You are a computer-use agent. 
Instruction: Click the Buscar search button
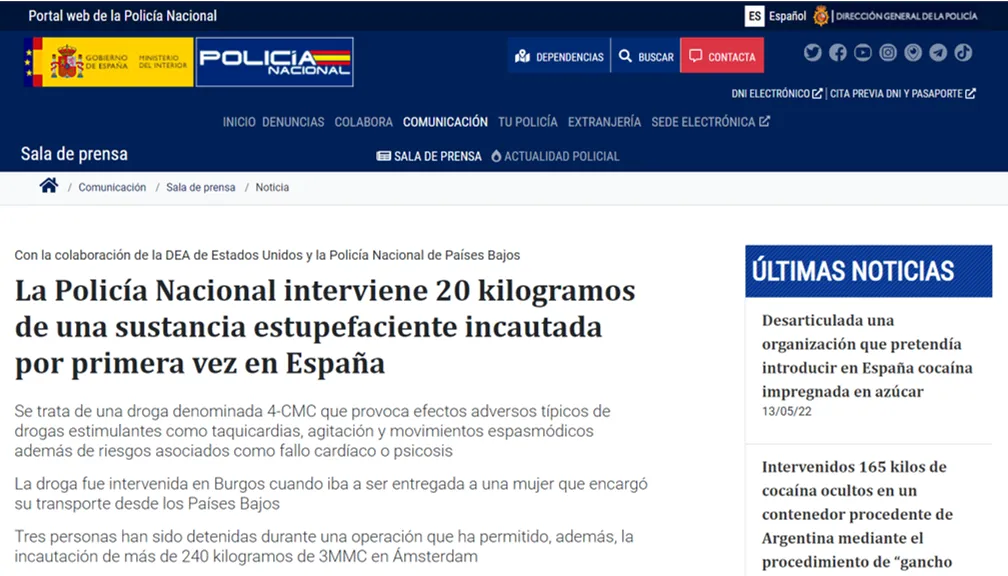pyautogui.click(x=645, y=57)
